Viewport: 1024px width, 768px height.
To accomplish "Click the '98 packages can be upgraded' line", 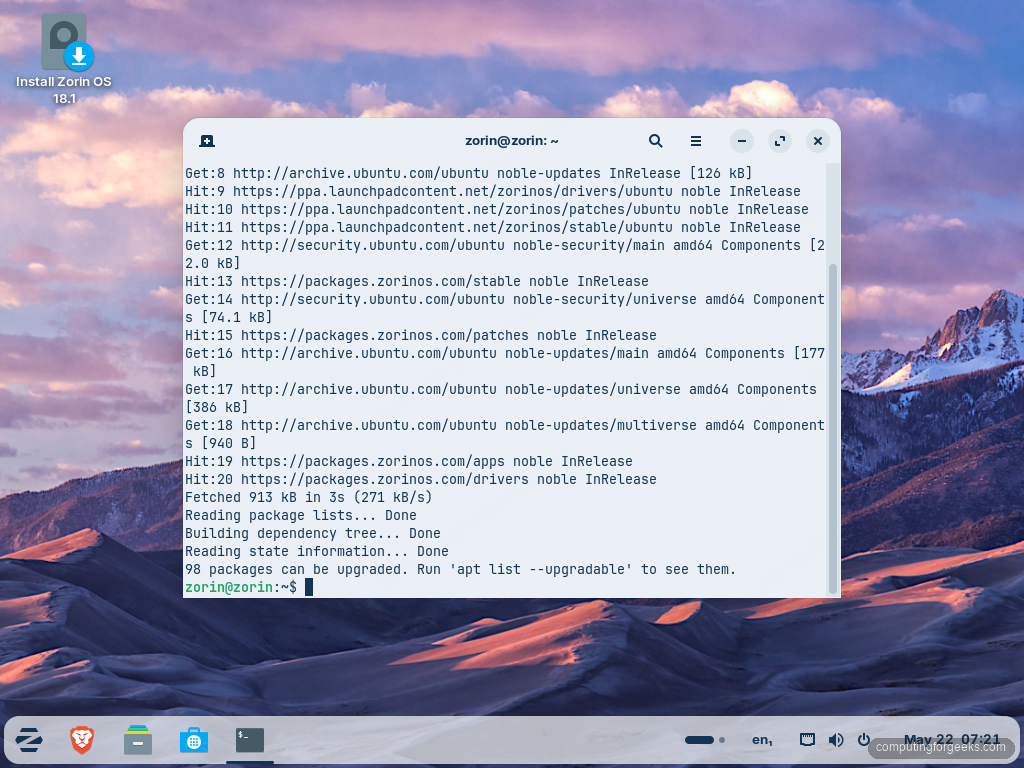I will click(460, 569).
